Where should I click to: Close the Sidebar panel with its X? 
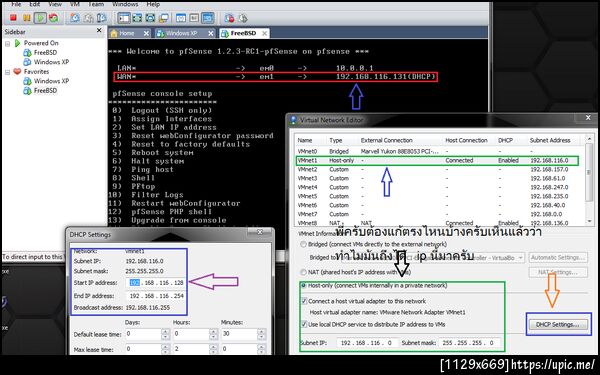coord(99,30)
